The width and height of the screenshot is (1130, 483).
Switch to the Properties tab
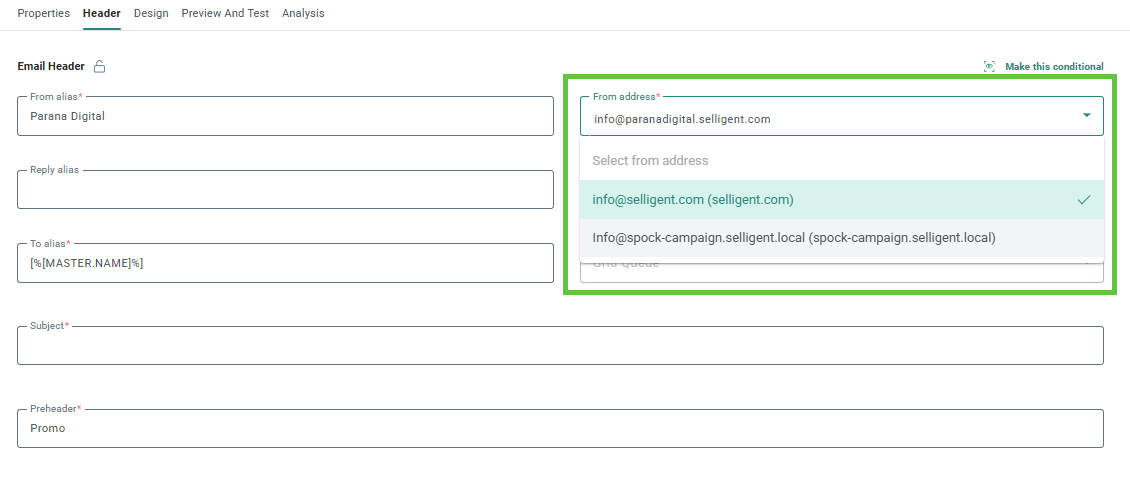44,14
